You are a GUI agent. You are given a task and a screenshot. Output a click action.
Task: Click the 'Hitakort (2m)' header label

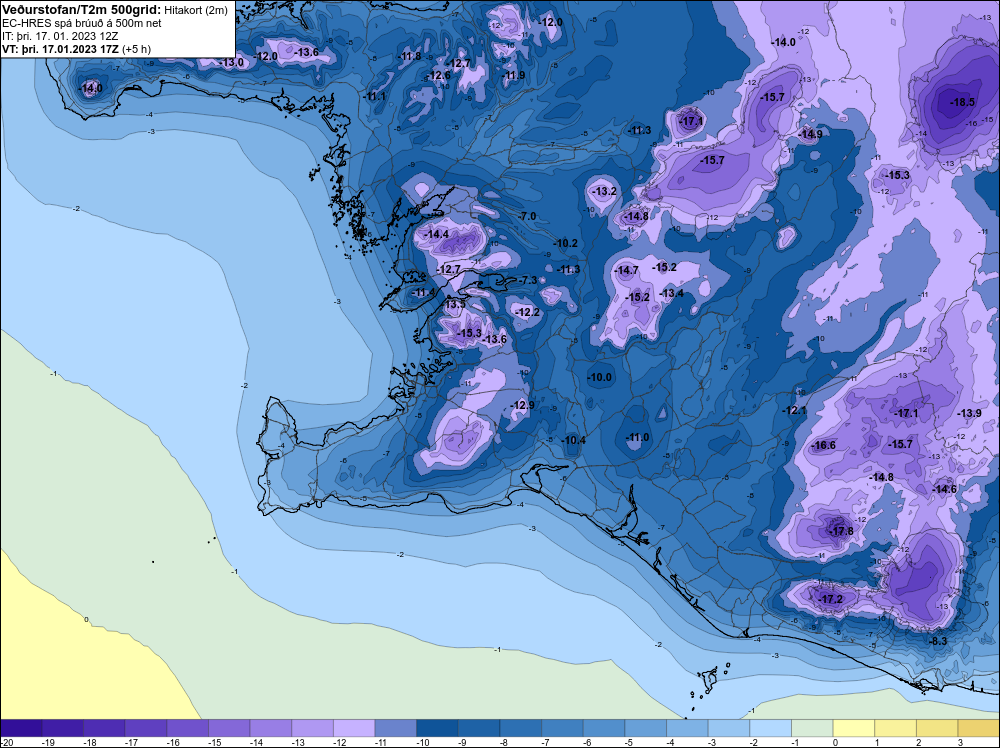click(196, 10)
